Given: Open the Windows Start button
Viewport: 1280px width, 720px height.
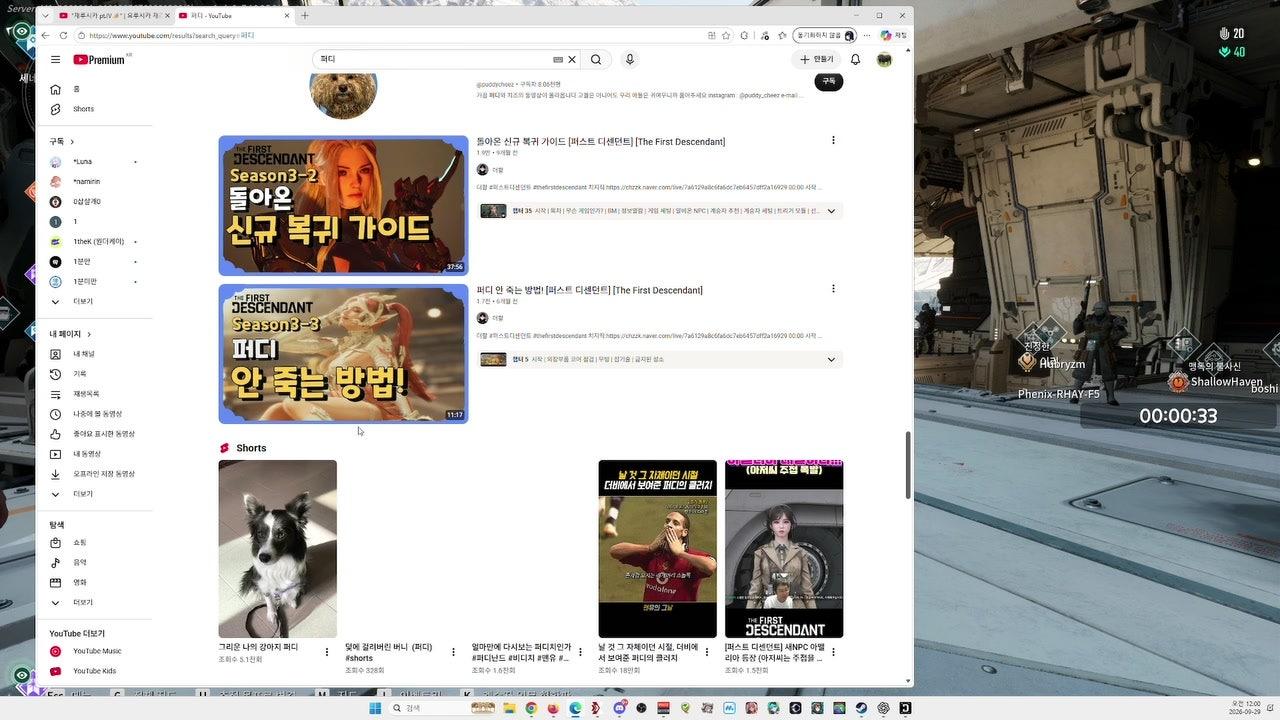Looking at the screenshot, I should [x=375, y=708].
